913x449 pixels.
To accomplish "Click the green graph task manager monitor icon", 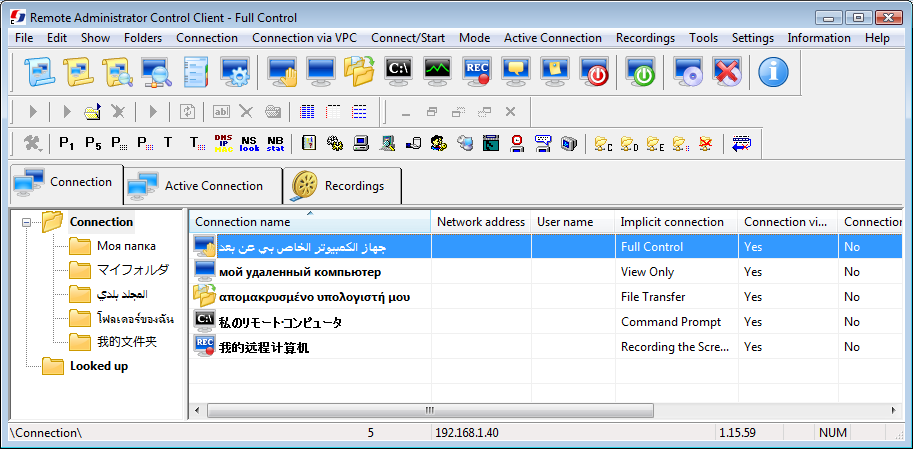I will 438,72.
